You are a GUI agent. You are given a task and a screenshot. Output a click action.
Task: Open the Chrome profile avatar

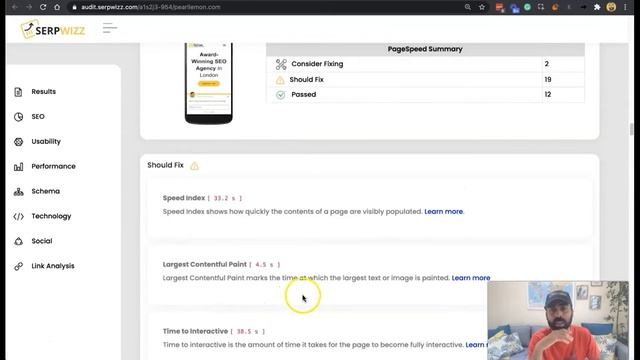611,7
